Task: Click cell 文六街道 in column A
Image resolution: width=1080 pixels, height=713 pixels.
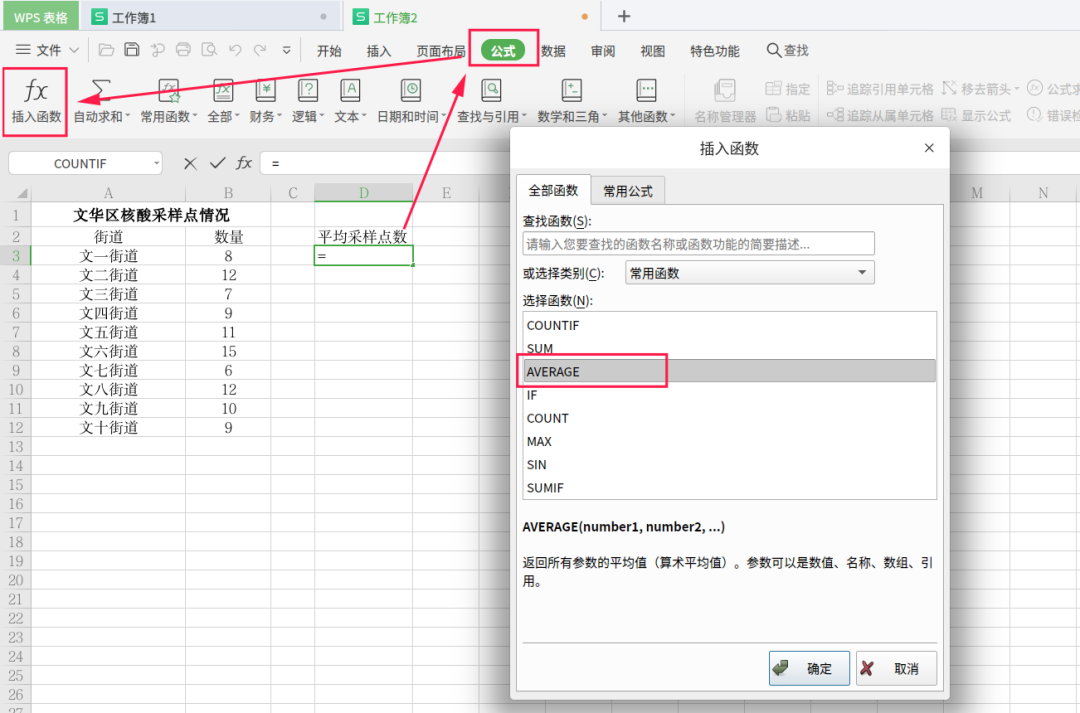Action: [x=108, y=351]
